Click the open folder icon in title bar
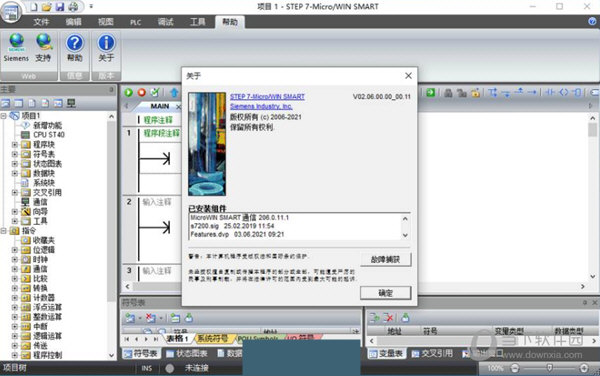 pyautogui.click(x=47, y=7)
